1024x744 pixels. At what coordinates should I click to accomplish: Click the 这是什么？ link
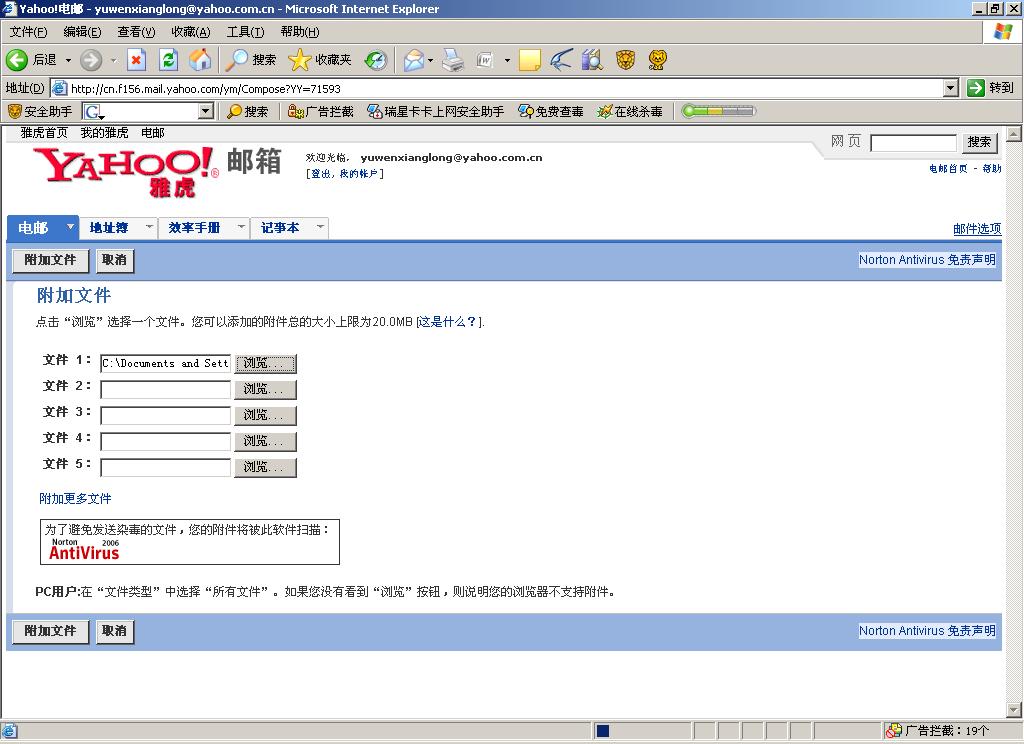tap(447, 321)
